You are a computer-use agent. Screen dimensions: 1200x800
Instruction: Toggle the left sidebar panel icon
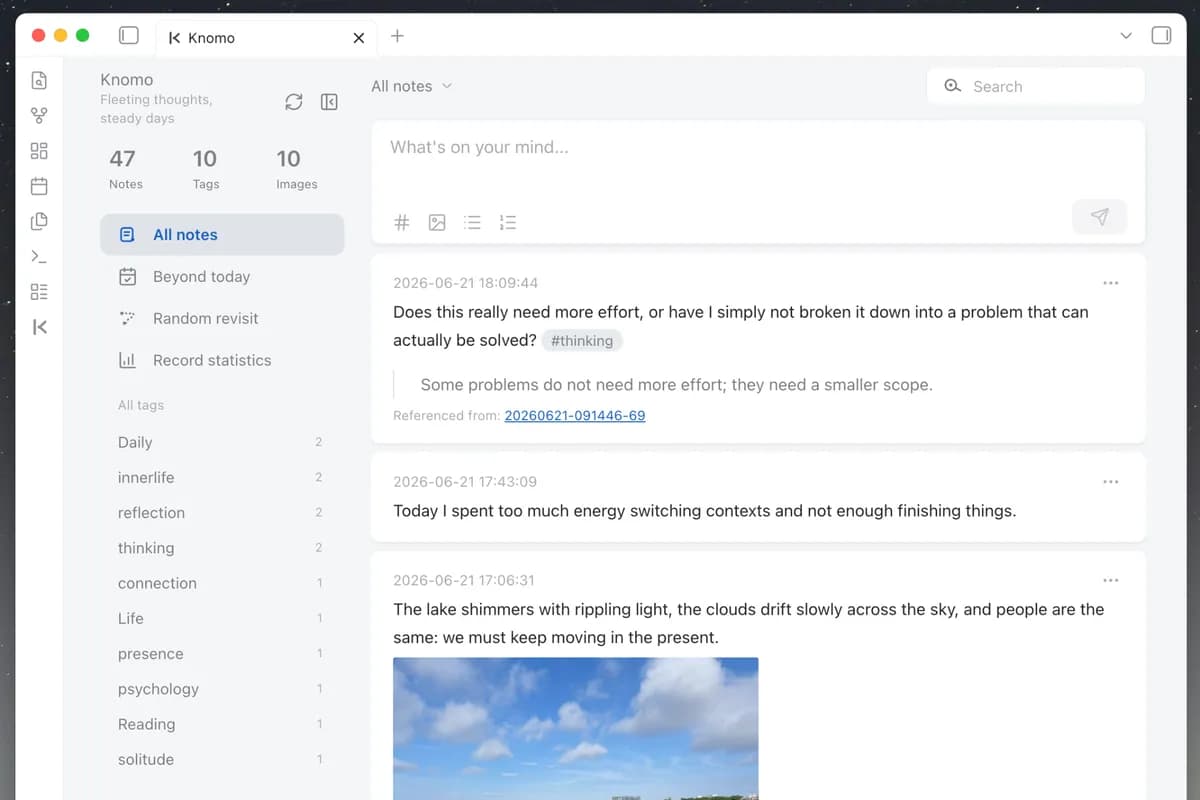(129, 36)
